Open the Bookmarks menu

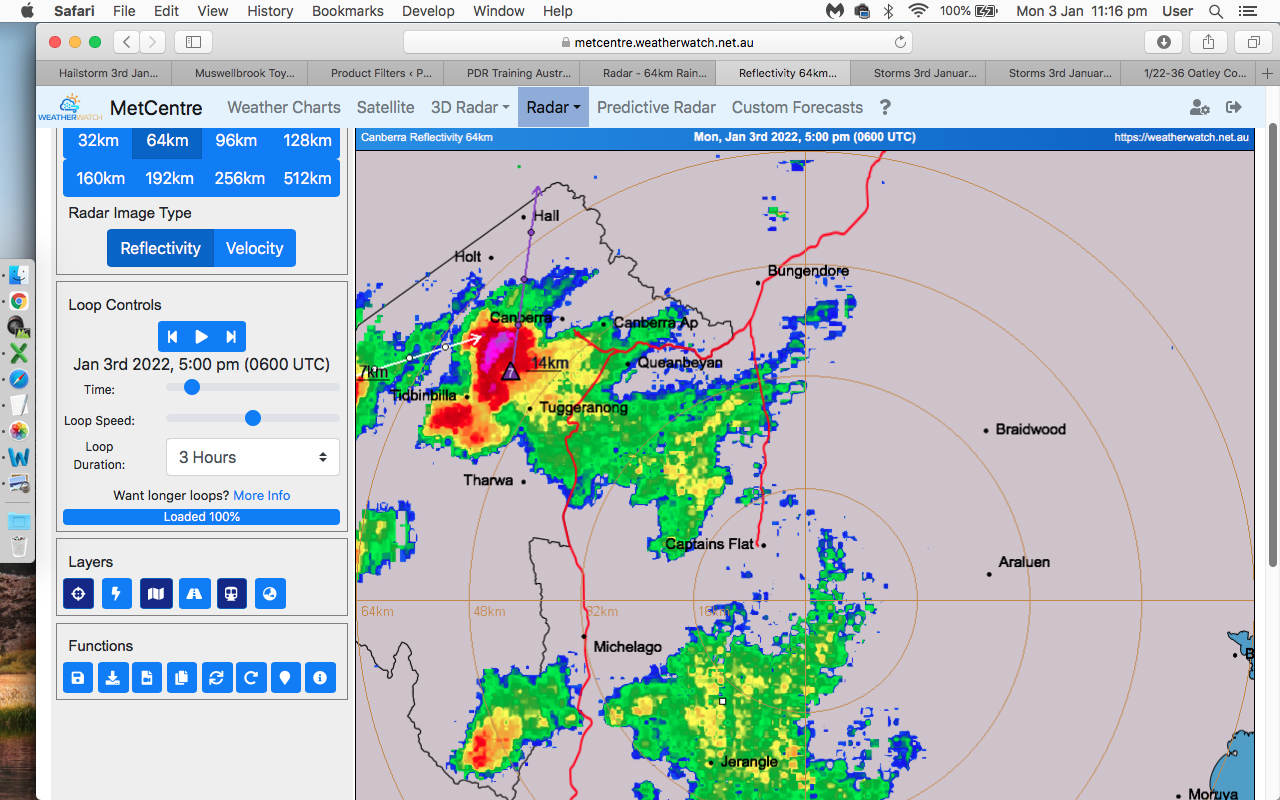click(x=347, y=11)
